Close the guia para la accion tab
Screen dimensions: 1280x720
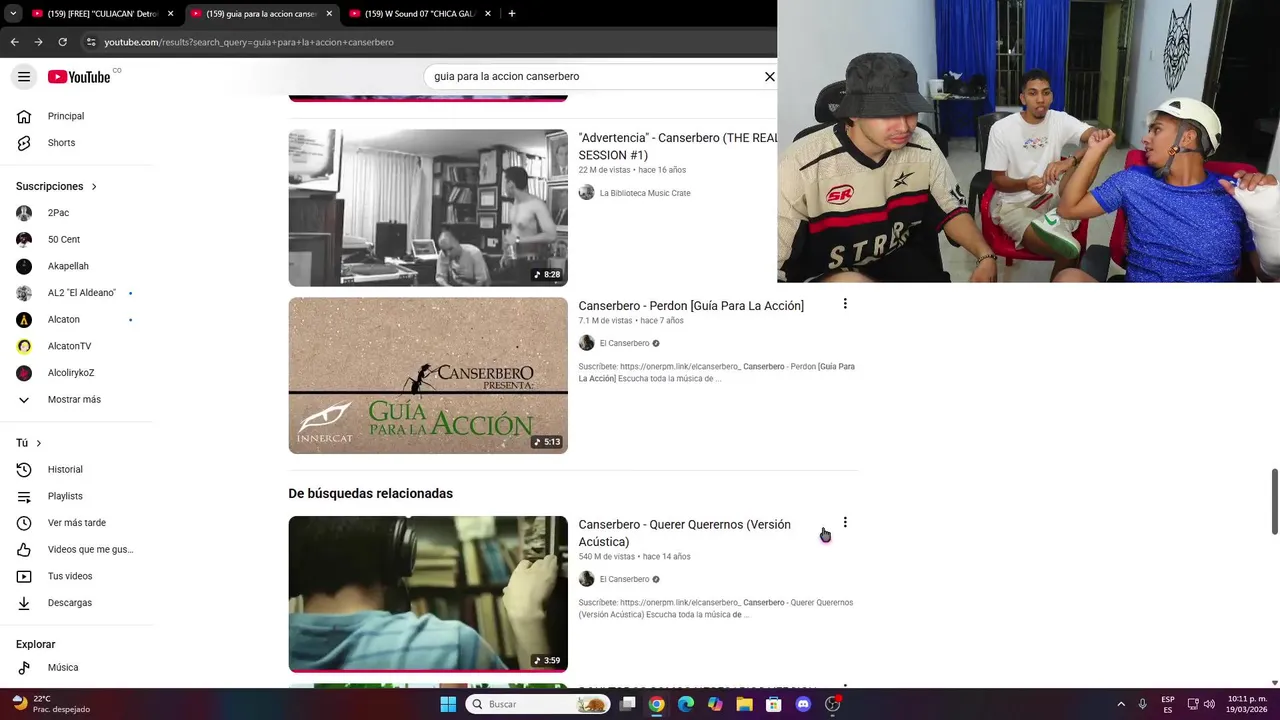coord(329,14)
